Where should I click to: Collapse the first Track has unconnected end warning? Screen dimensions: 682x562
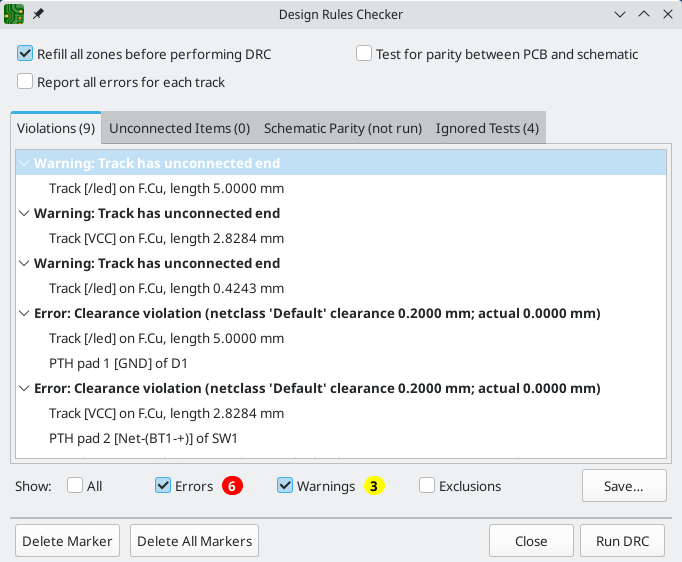point(24,163)
